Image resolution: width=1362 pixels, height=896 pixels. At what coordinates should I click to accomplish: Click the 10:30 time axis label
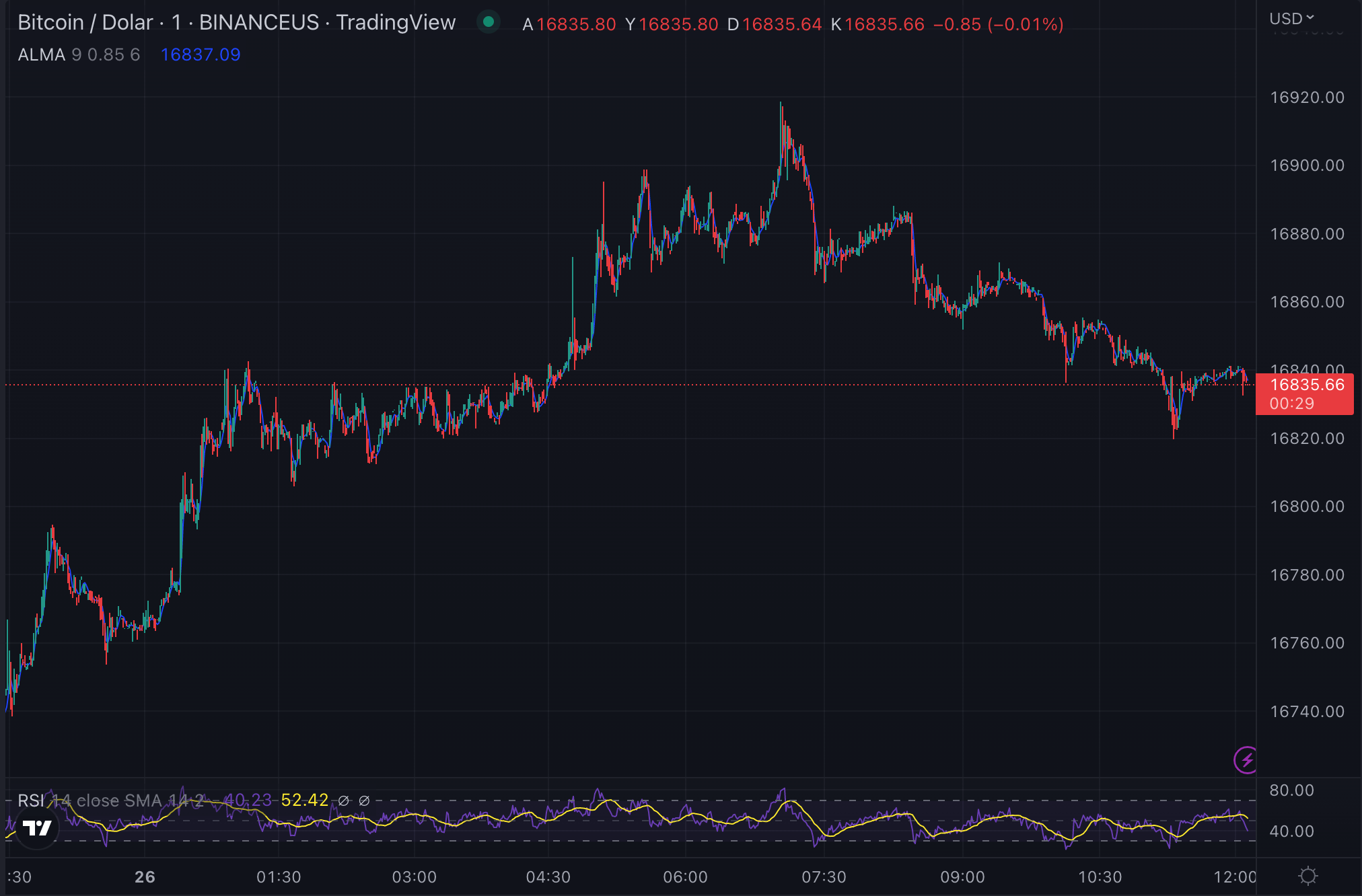click(x=1100, y=877)
